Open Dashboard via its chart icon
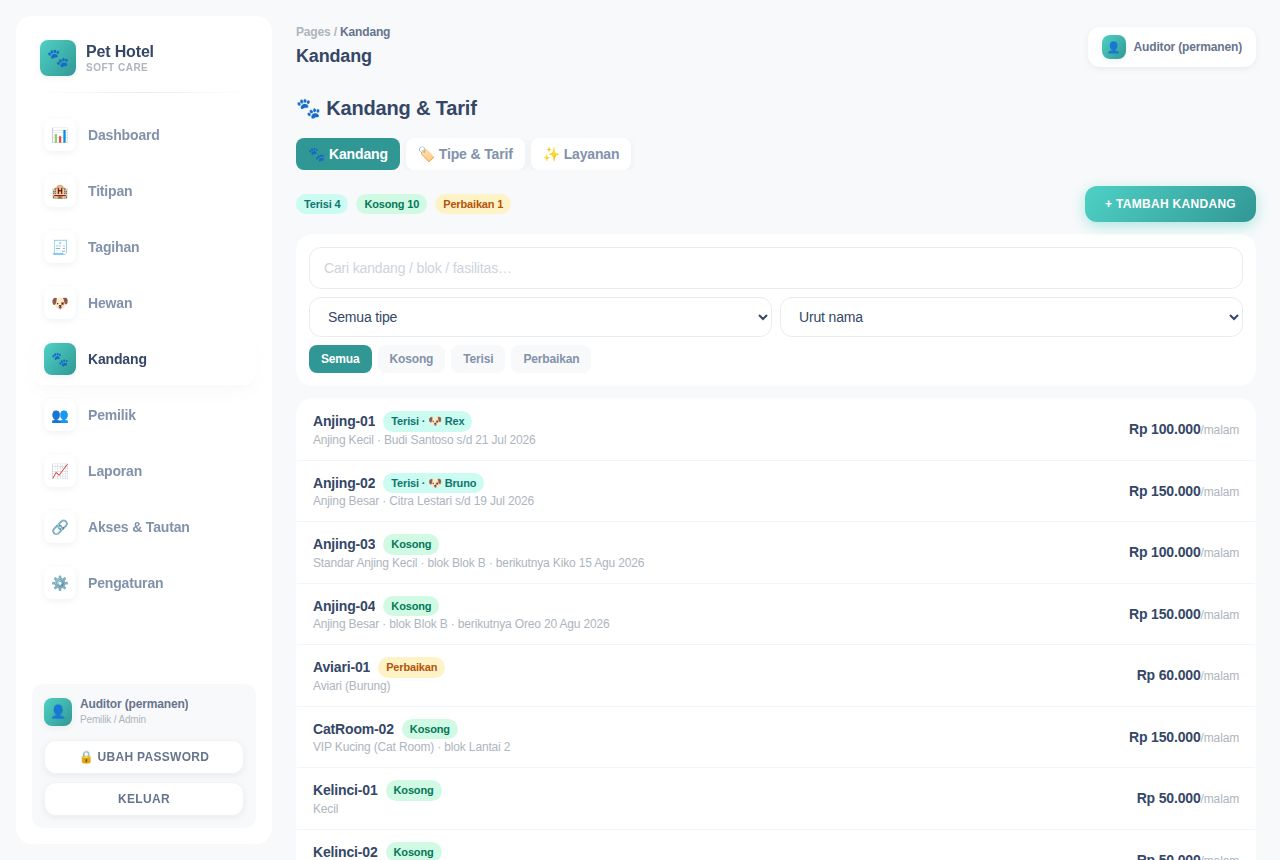The height and width of the screenshot is (860, 1280). pyautogui.click(x=60, y=135)
